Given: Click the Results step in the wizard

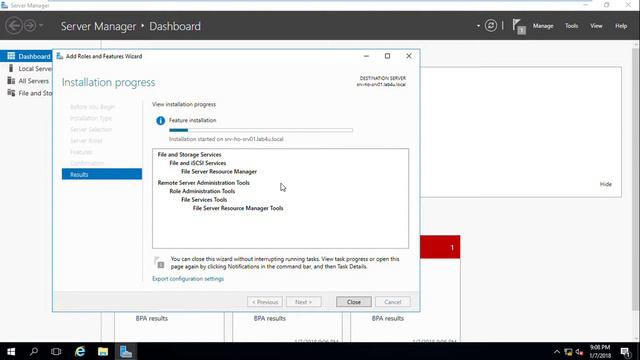Looking at the screenshot, I should (x=102, y=174).
